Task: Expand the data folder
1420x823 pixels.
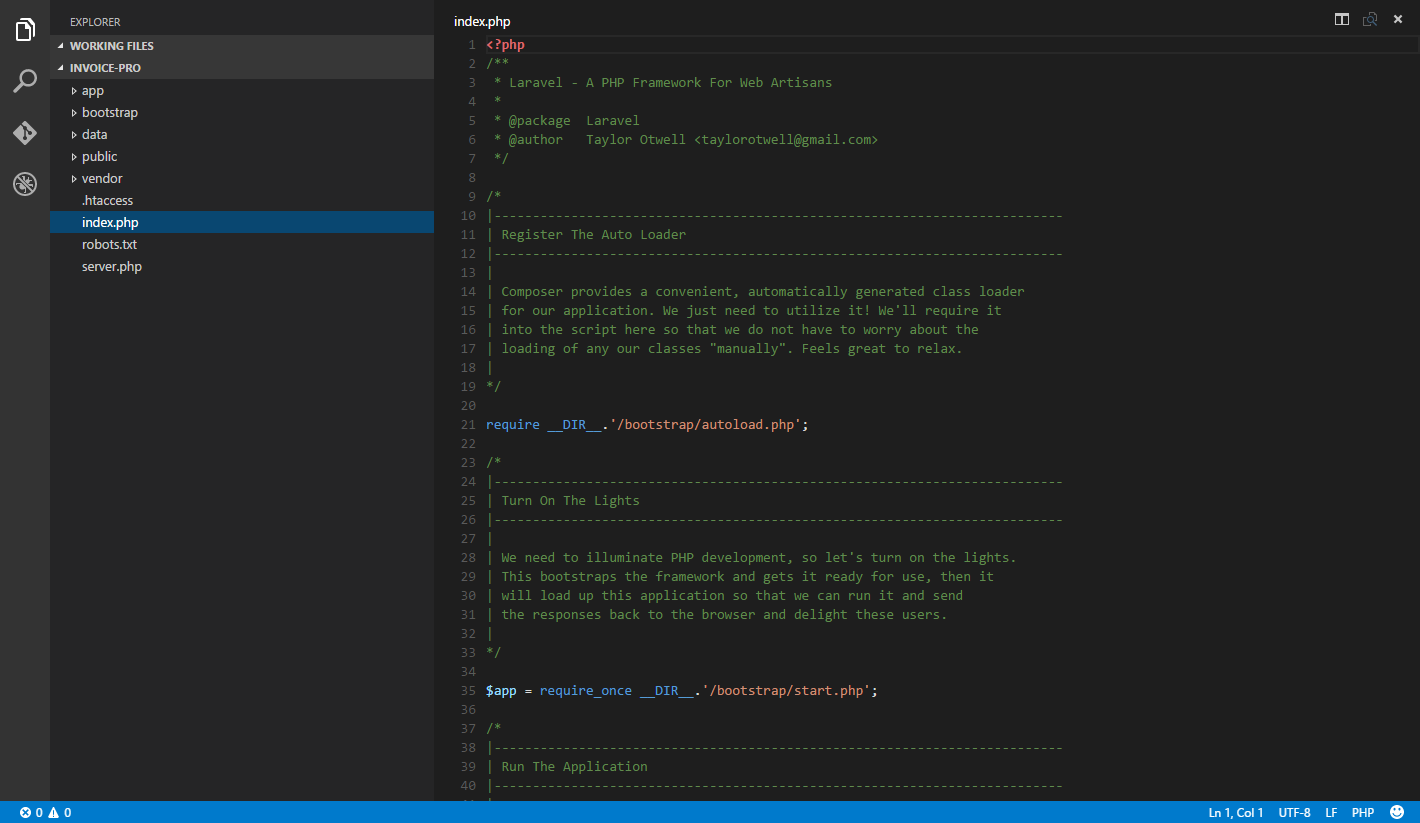Action: [x=74, y=135]
